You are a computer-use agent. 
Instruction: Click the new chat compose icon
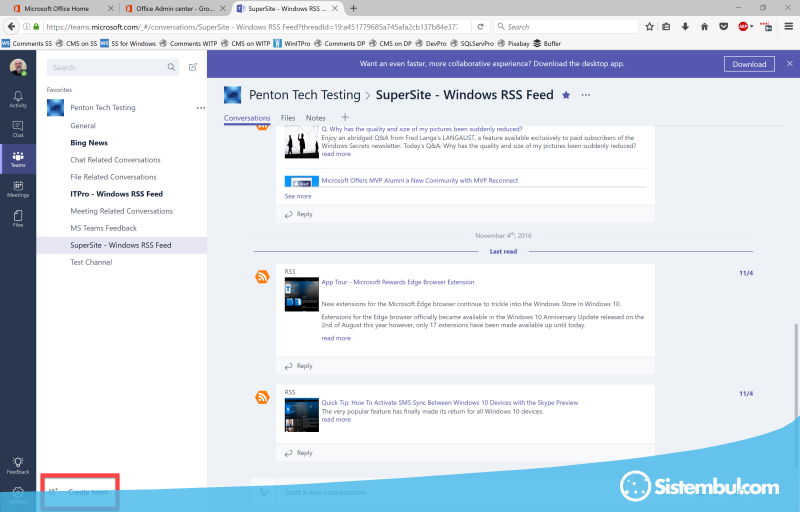(193, 67)
